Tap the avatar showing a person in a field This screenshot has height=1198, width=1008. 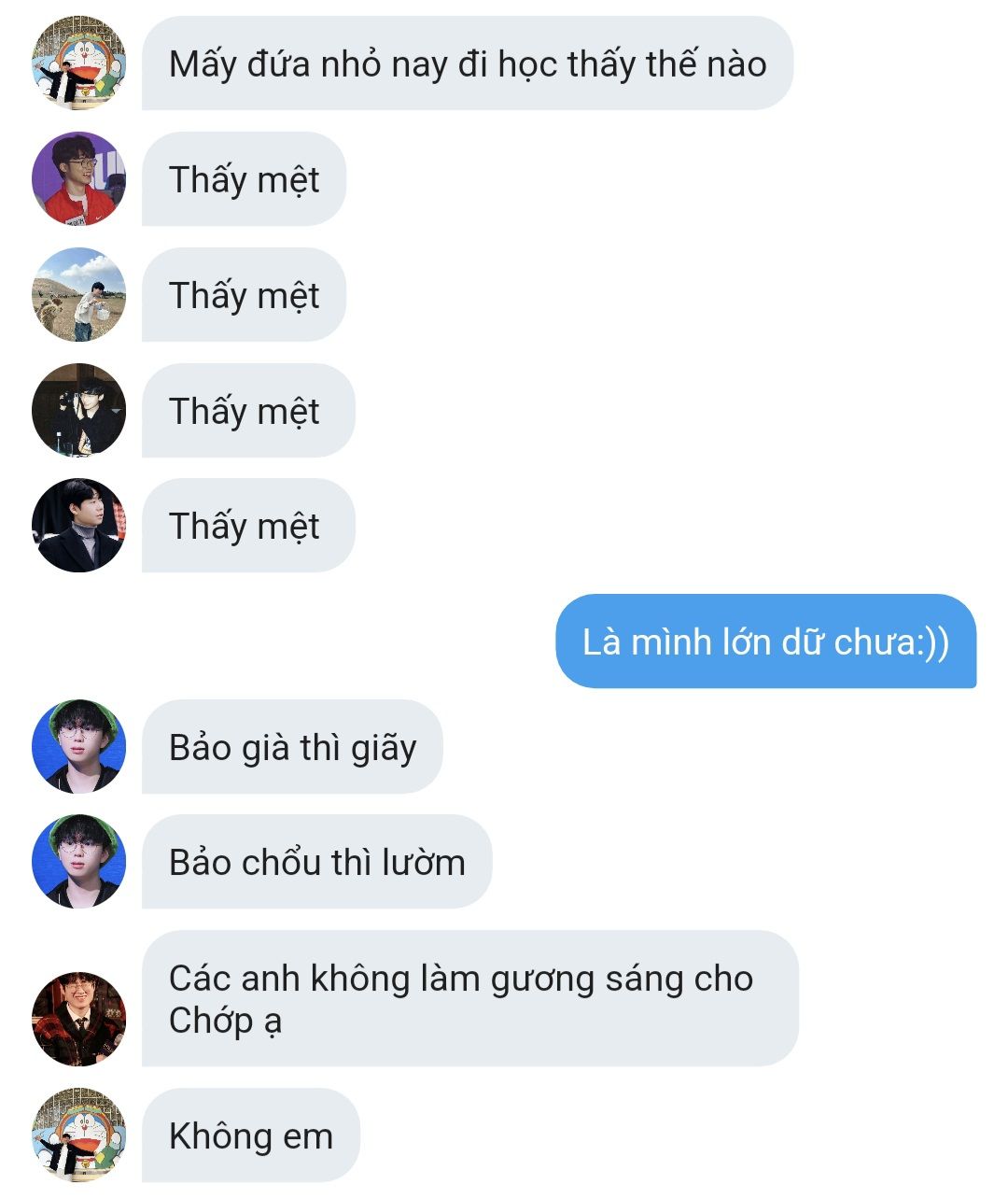(78, 294)
